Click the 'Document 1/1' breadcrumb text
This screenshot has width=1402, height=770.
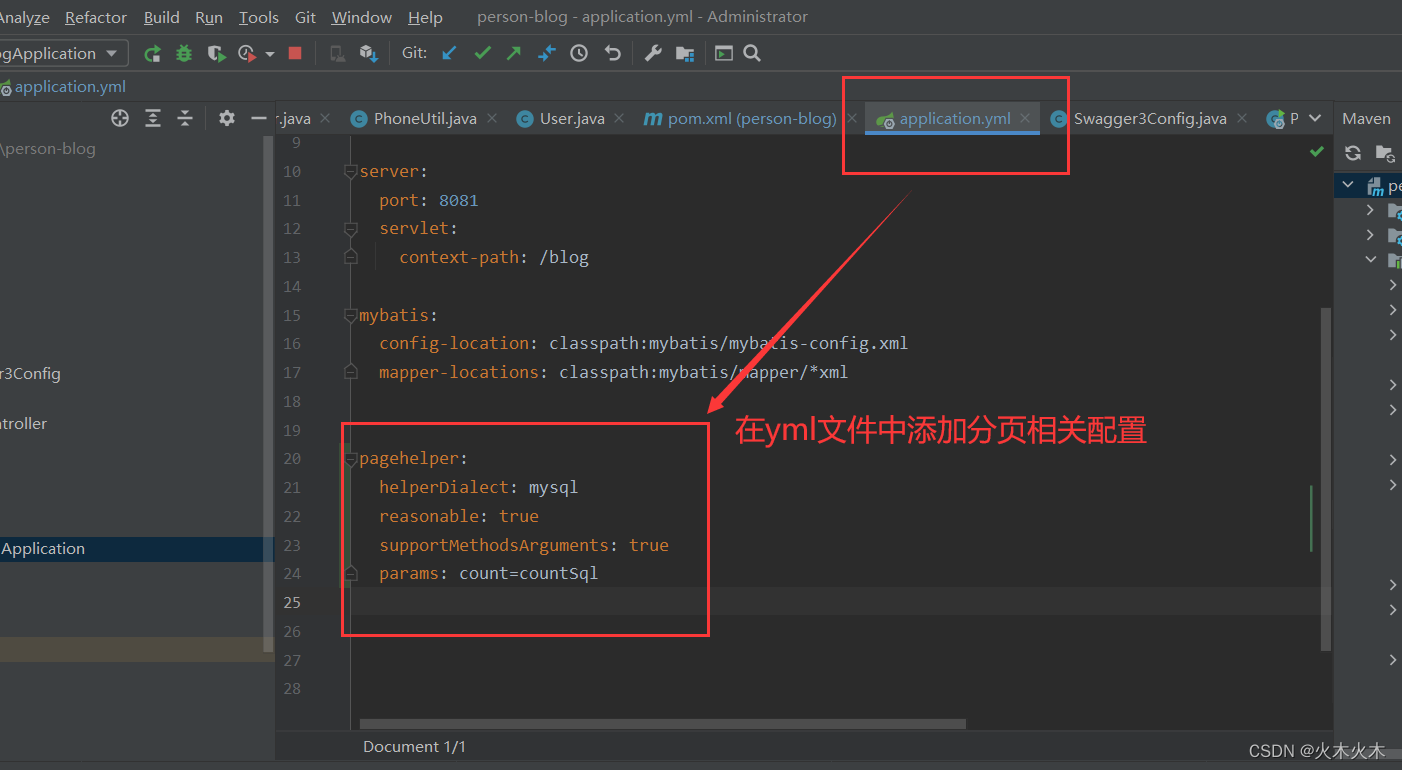[x=414, y=747]
